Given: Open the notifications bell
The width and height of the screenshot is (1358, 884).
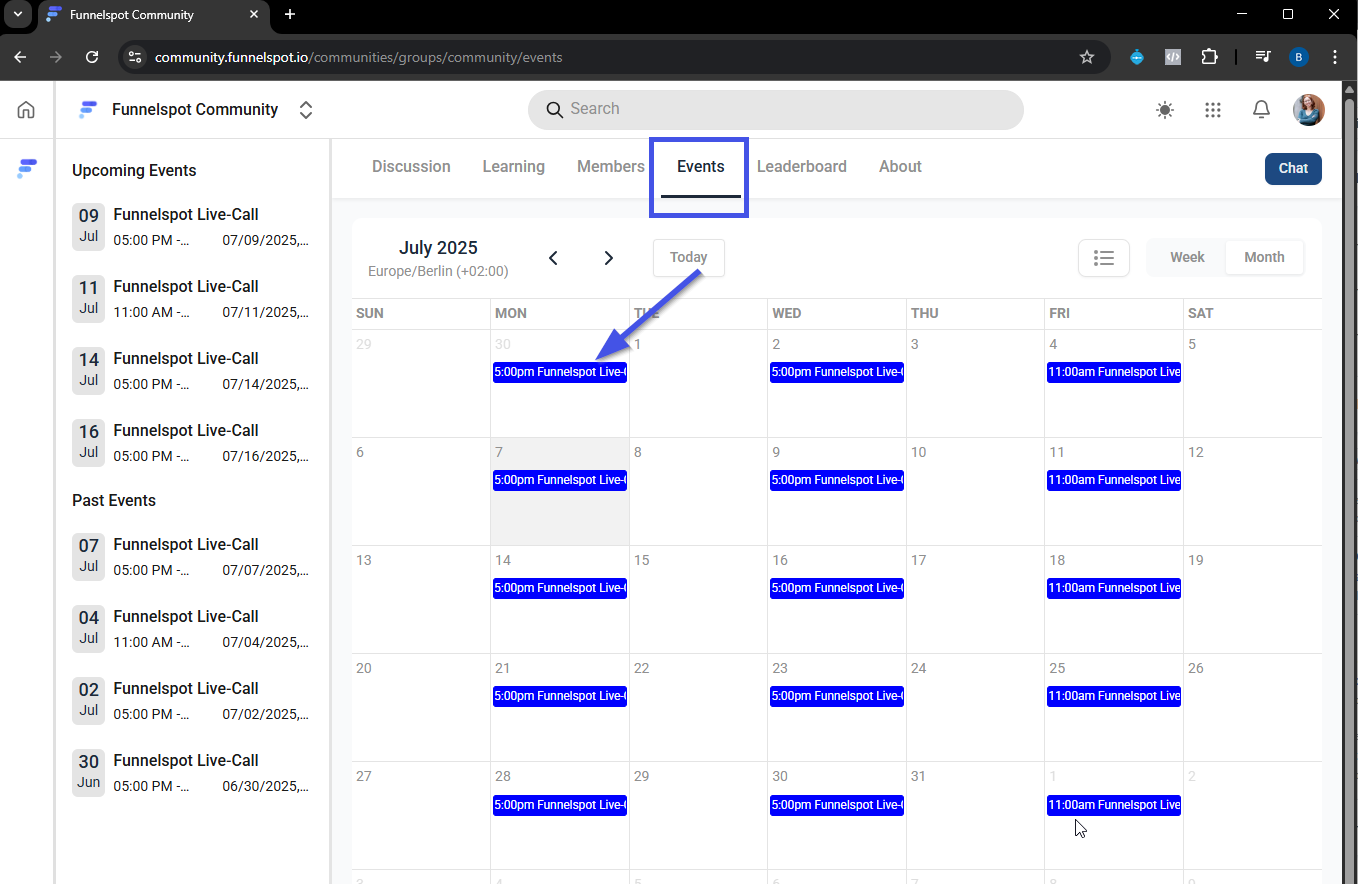Looking at the screenshot, I should point(1262,110).
